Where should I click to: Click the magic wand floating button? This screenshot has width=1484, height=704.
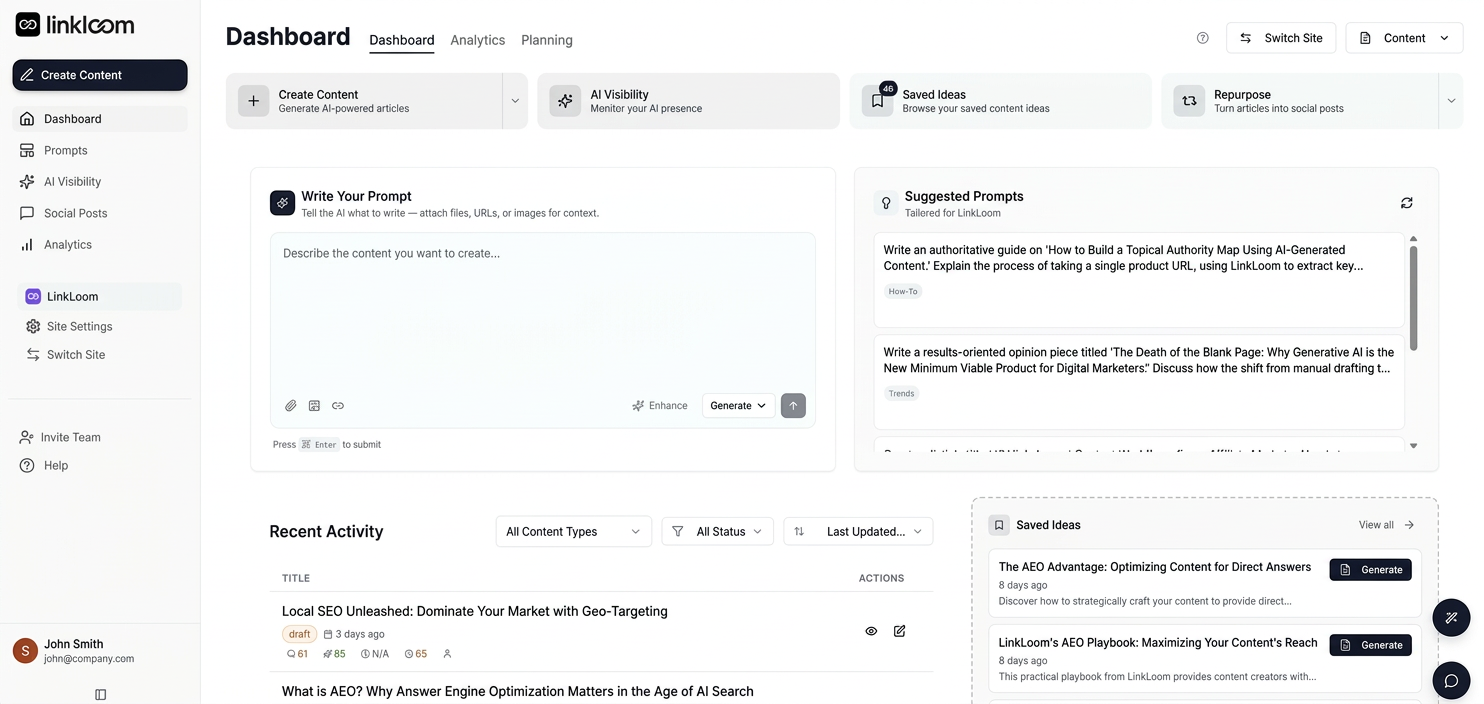point(1451,618)
